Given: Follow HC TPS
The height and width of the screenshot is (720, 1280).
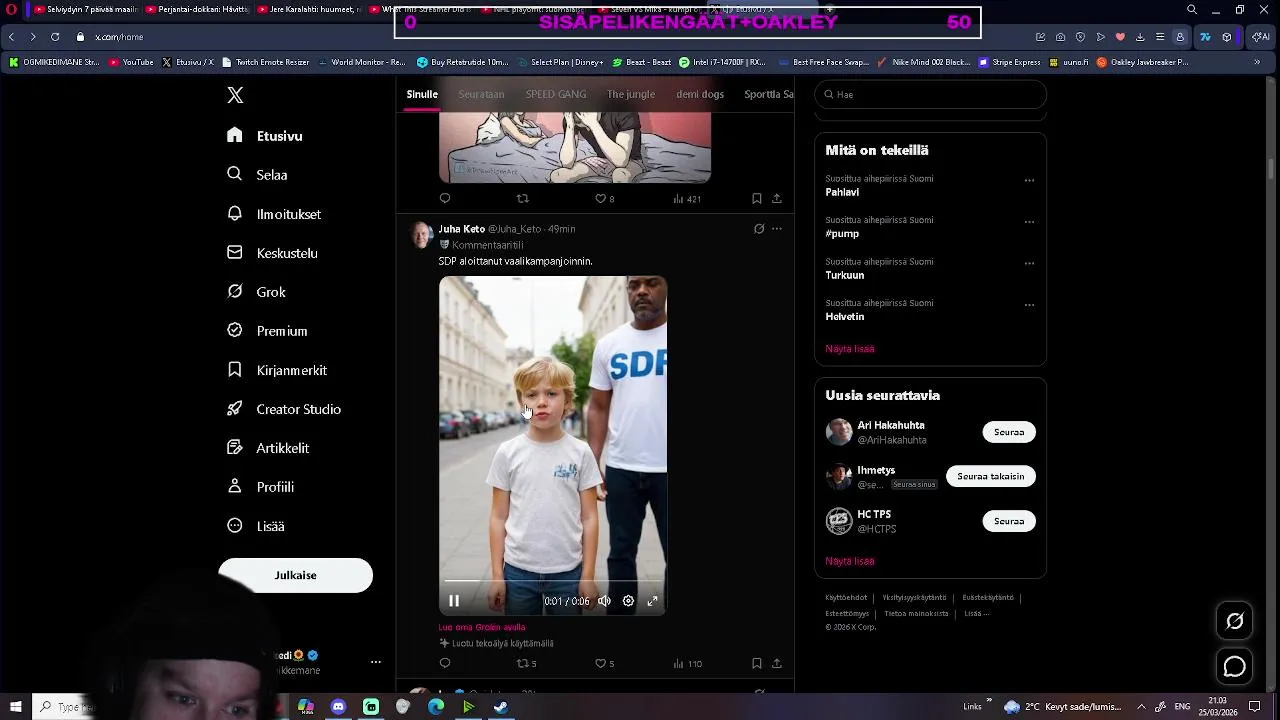Looking at the screenshot, I should click(1009, 521).
